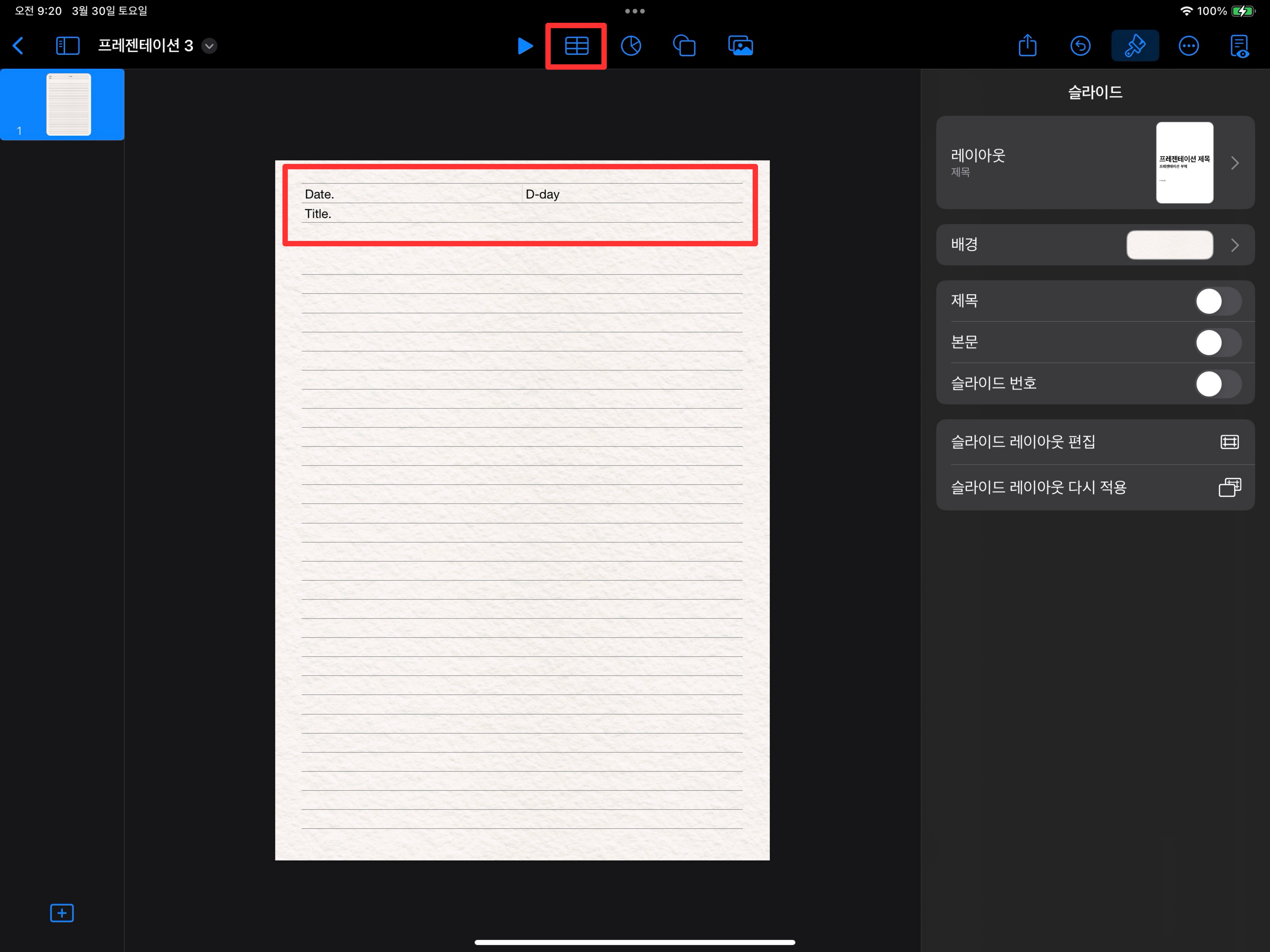The width and height of the screenshot is (1270, 952).
Task: Open the insert chart menu
Action: 631,46
